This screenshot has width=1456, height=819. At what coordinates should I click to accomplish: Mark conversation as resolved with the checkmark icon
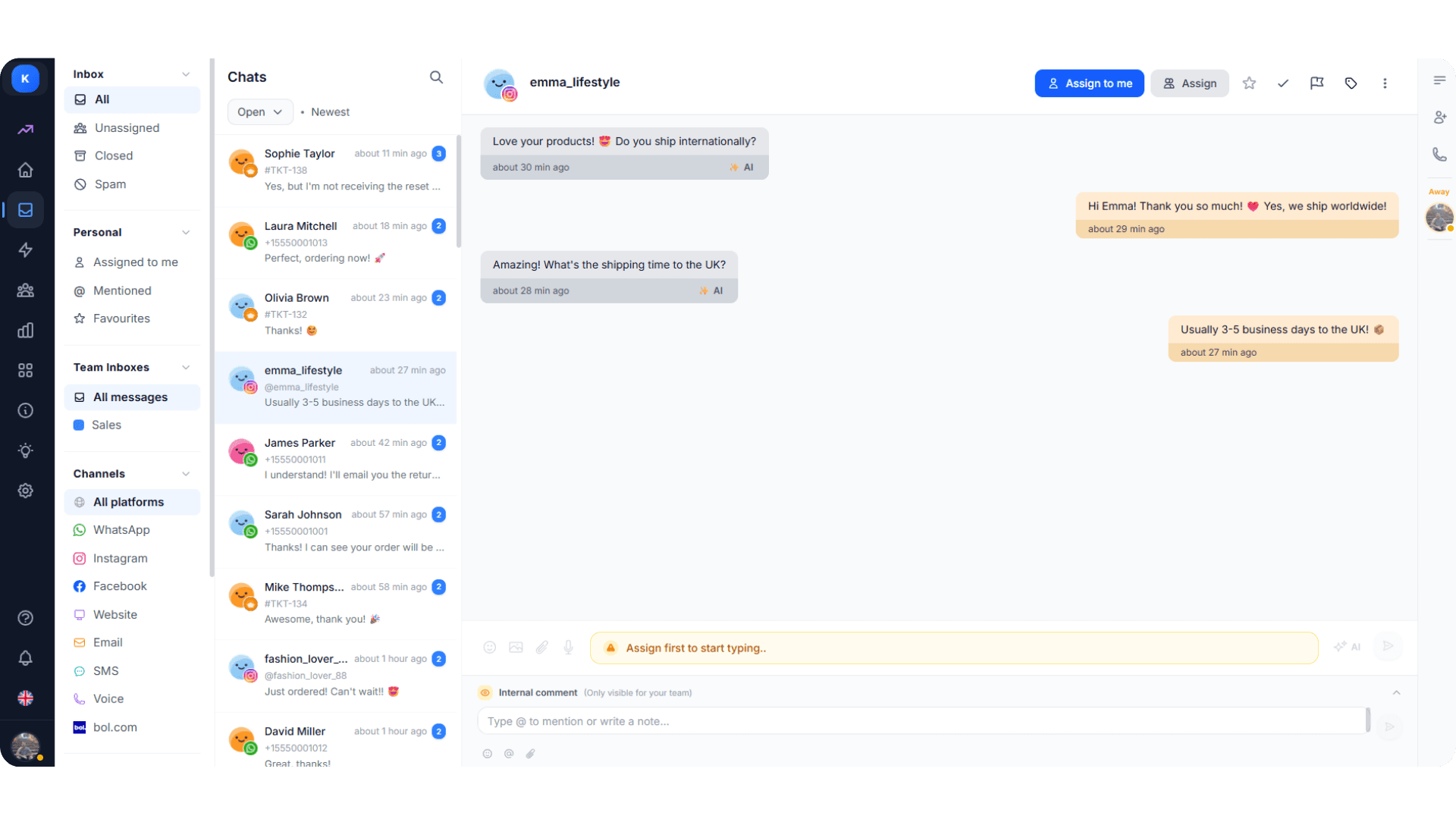pyautogui.click(x=1283, y=83)
